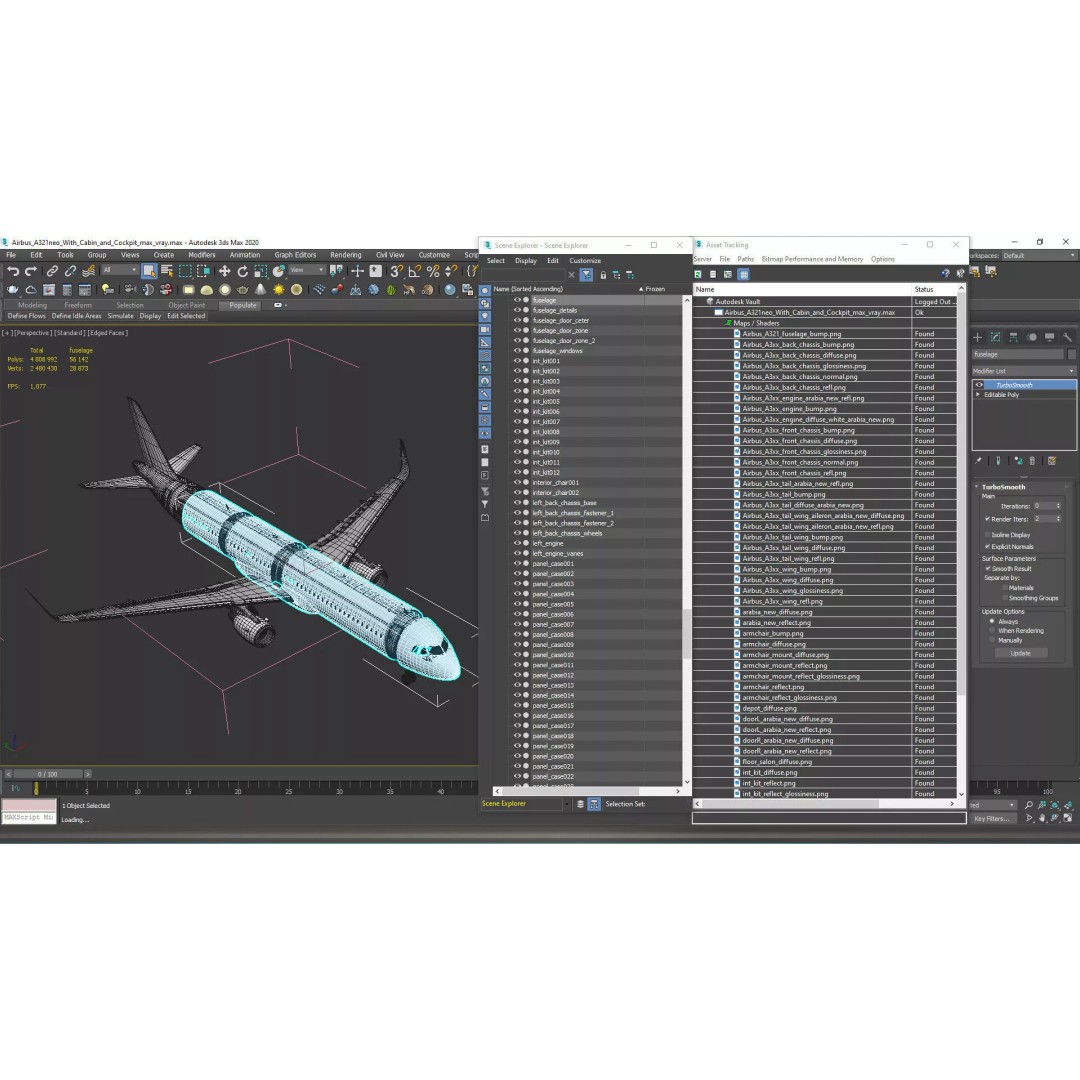
Task: Open the Create tab (plus) in command panel
Action: [977, 337]
